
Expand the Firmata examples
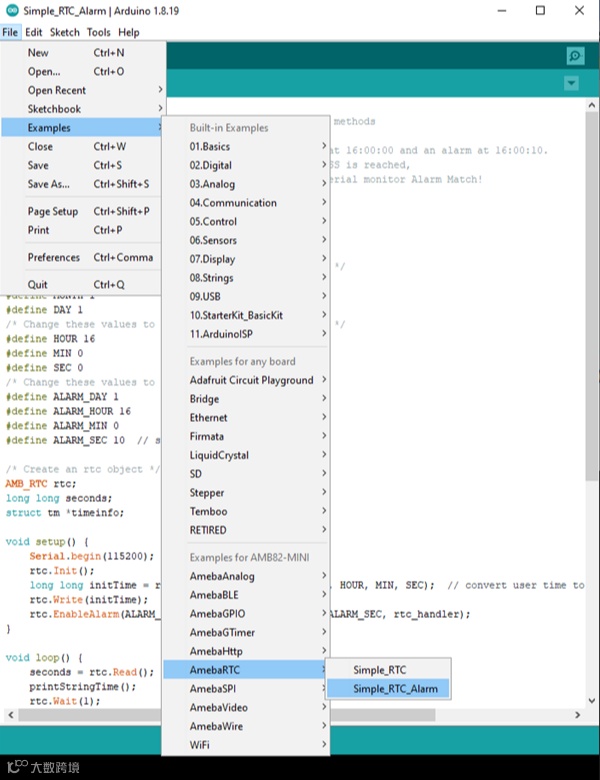click(x=246, y=436)
